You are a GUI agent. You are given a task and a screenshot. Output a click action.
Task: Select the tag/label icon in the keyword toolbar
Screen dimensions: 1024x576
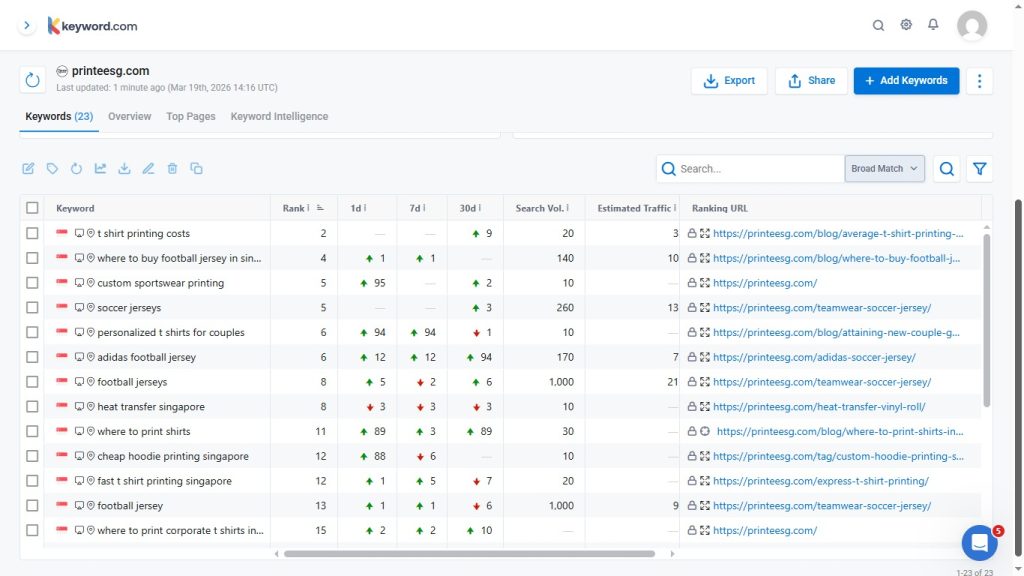click(x=52, y=168)
